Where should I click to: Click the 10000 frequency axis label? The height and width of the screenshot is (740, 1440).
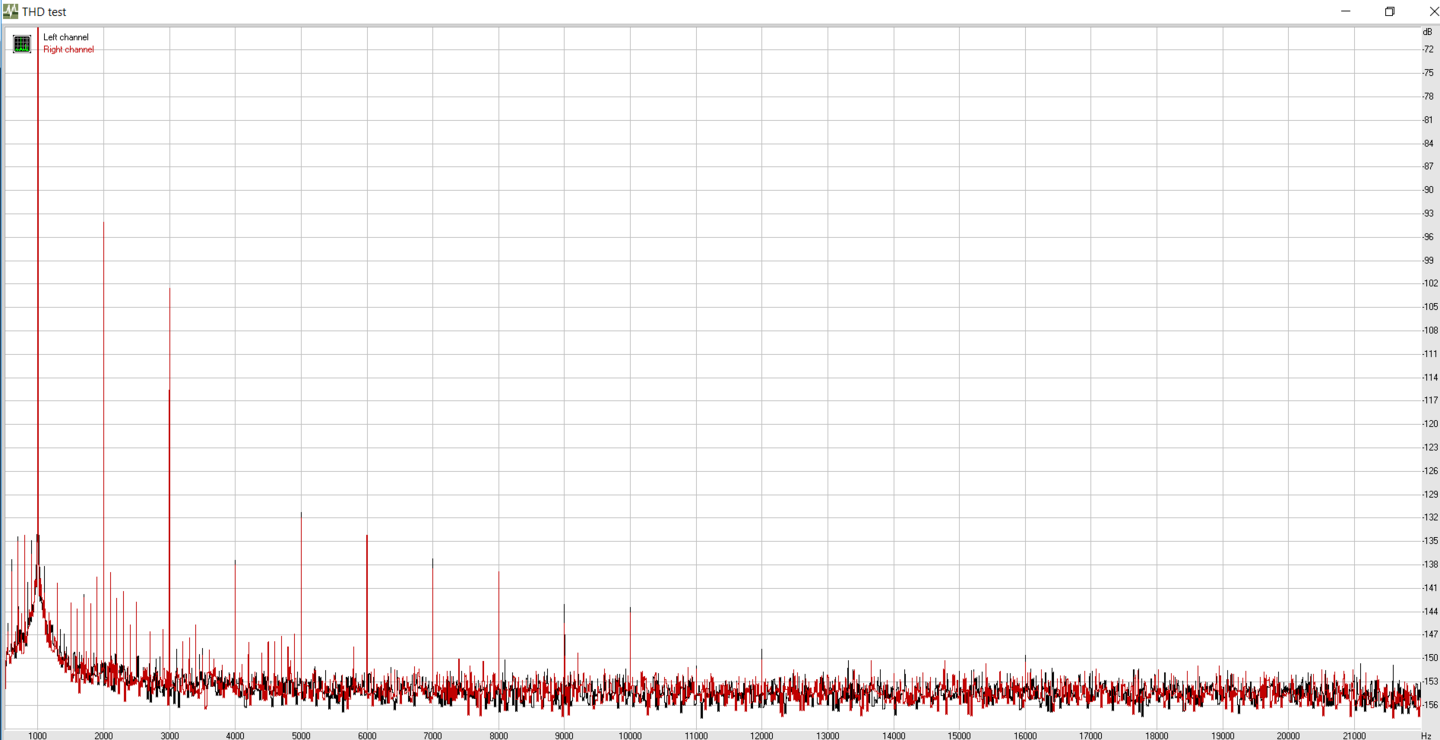[630, 736]
